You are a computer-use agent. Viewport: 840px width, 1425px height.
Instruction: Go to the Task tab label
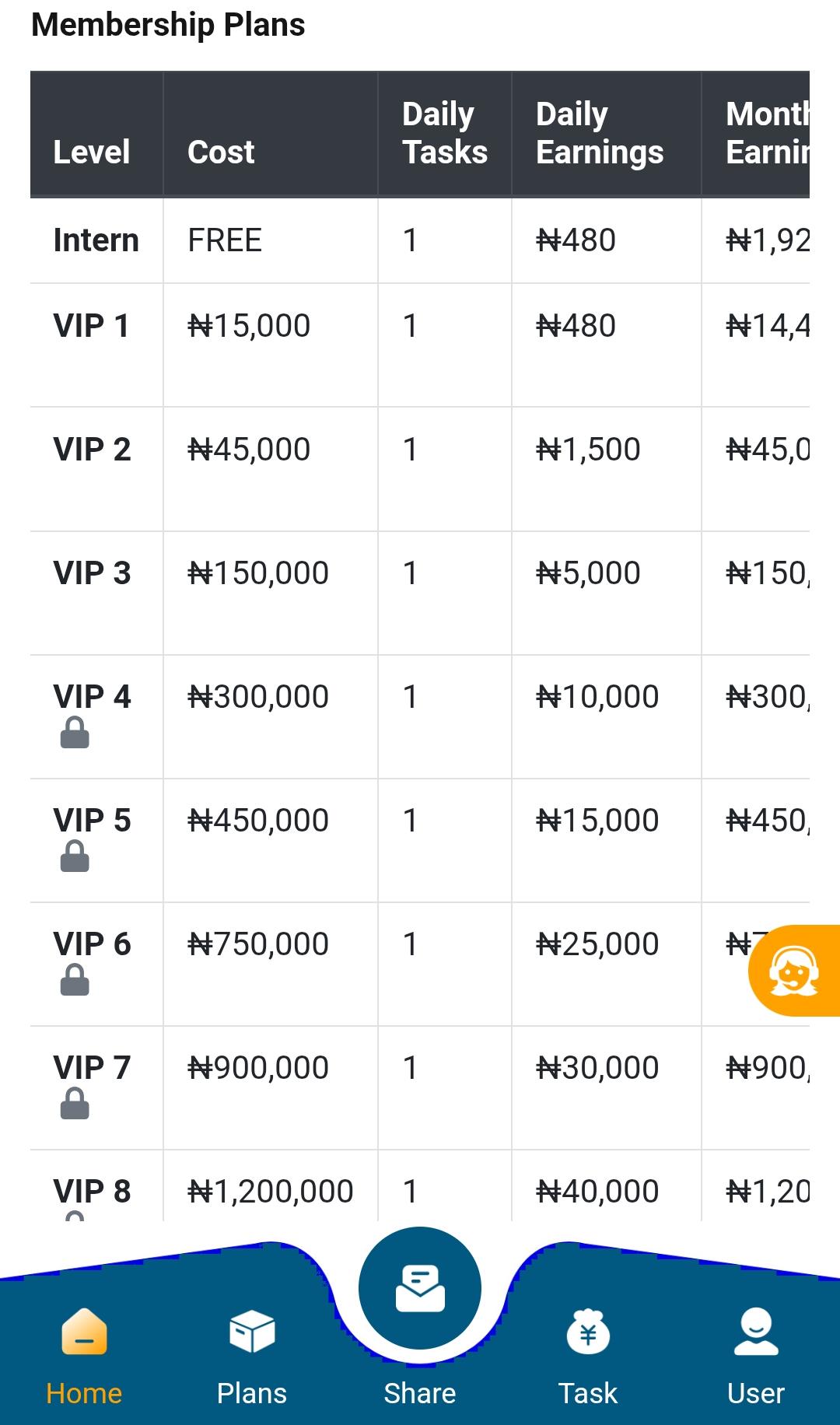(588, 1393)
